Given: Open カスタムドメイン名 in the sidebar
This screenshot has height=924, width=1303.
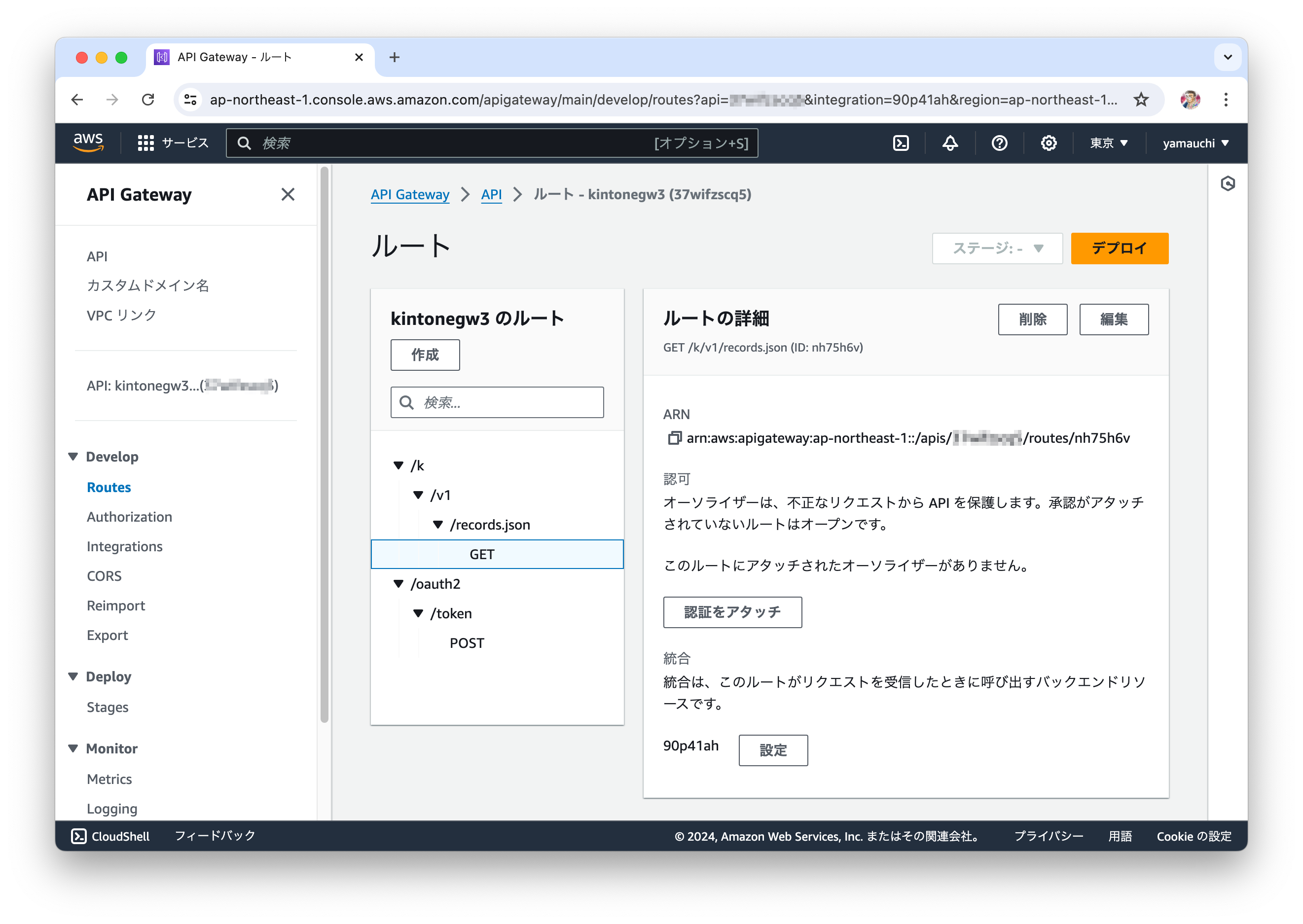Looking at the screenshot, I should tap(148, 285).
